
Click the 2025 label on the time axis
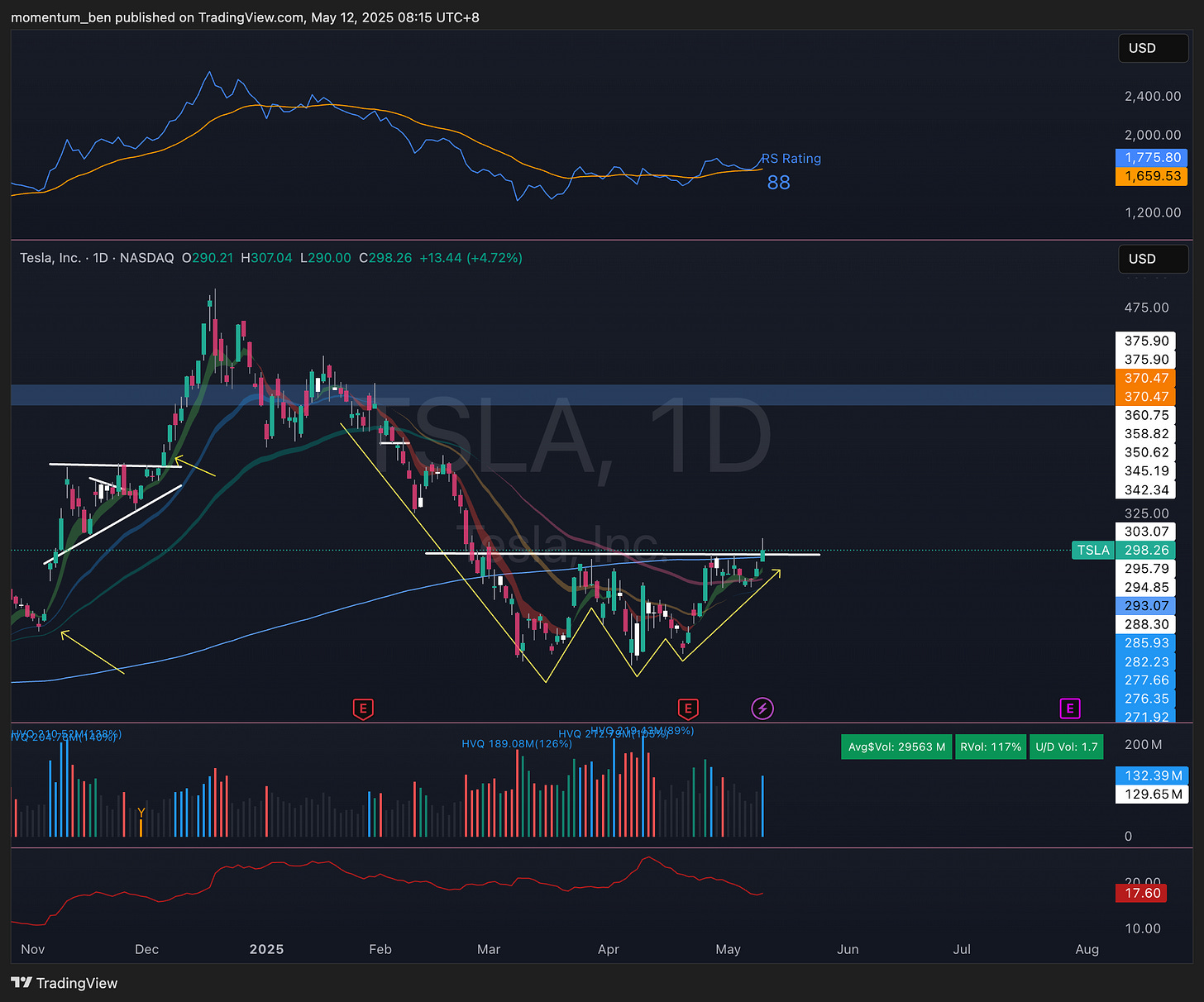(x=266, y=949)
